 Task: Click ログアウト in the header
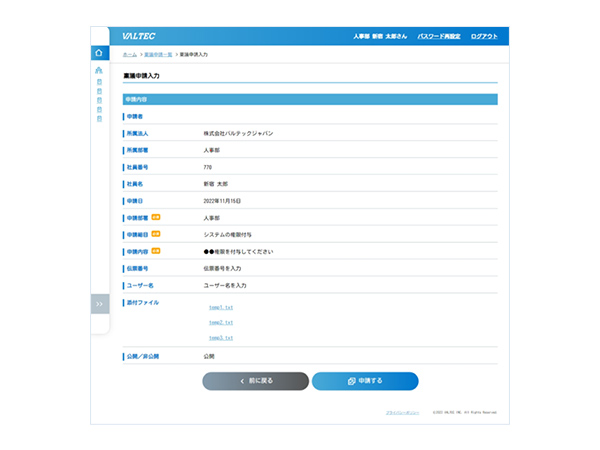(x=484, y=36)
